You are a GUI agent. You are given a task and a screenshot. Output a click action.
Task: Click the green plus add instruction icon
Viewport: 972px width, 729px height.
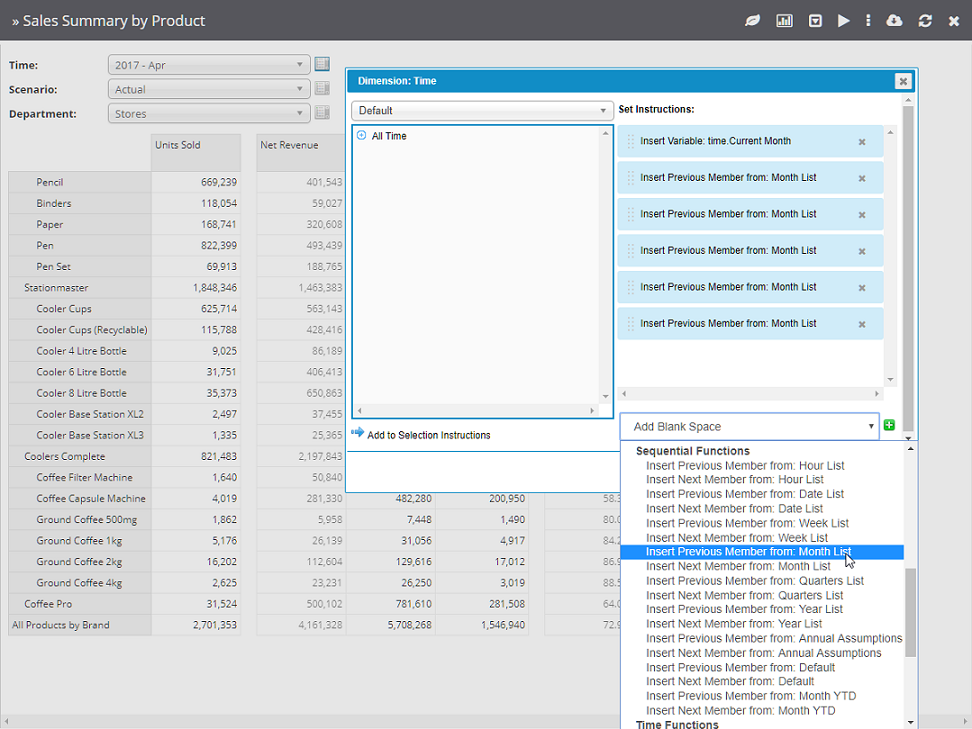tap(890, 426)
